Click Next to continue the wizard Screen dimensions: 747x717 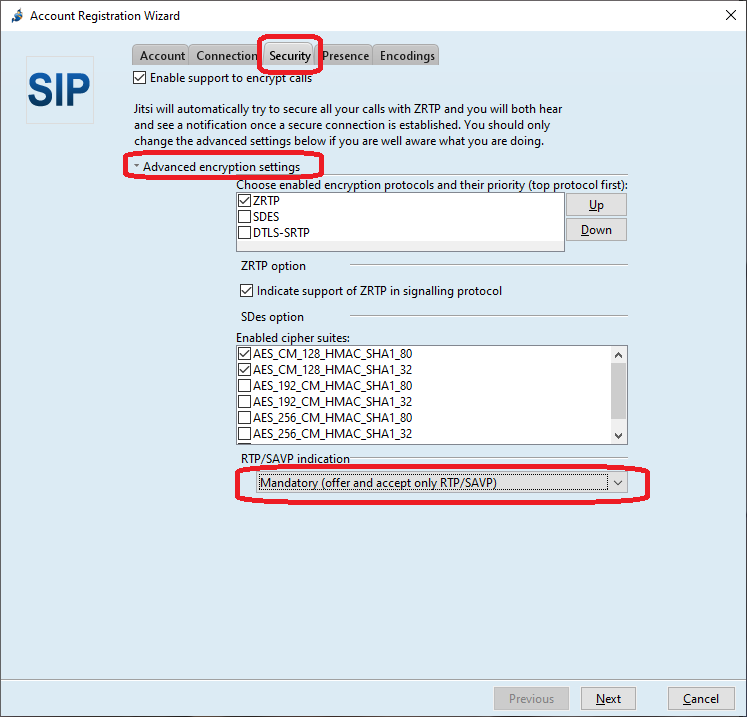click(x=608, y=699)
